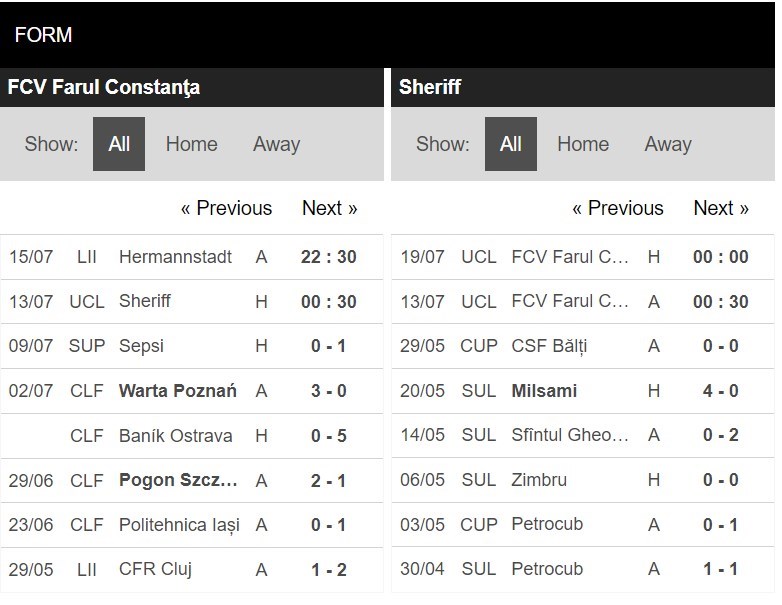
Task: Go to Next matches in Farul panel
Action: tap(330, 208)
